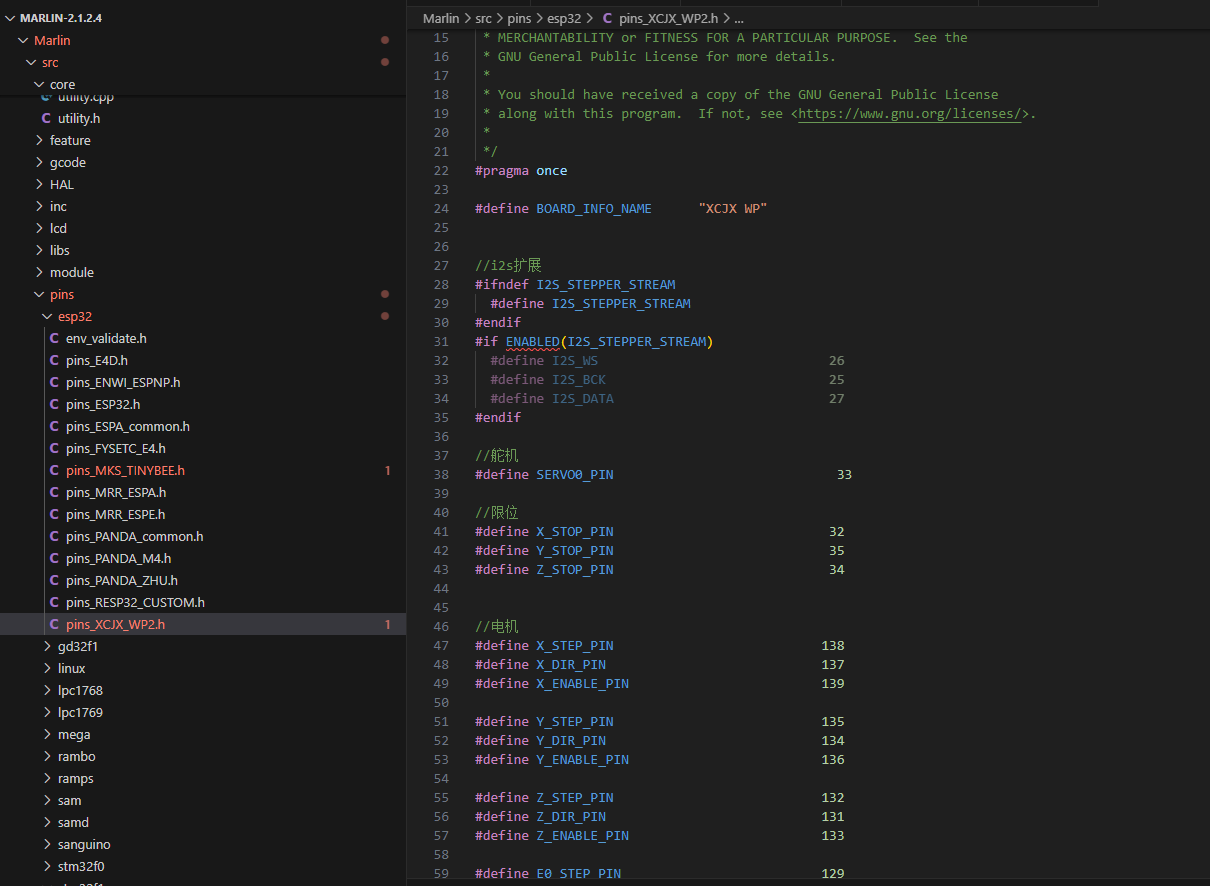Expand the sam folder
Viewport: 1210px width, 886px height.
coord(48,800)
